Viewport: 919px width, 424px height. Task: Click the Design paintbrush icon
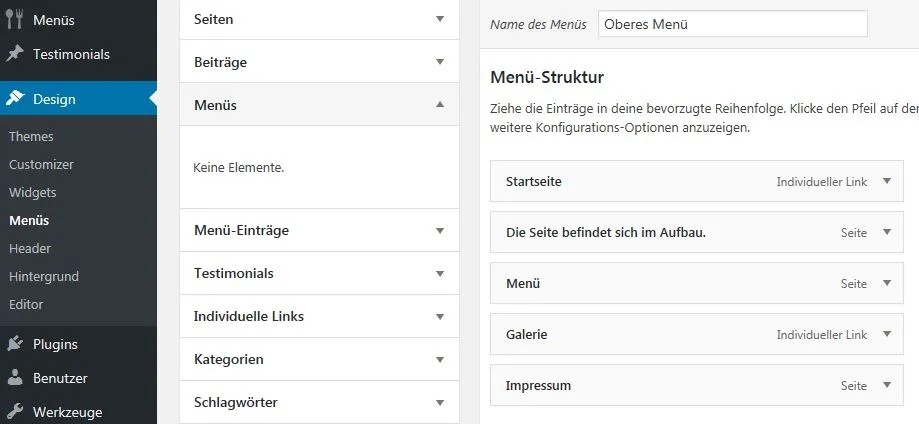(x=15, y=99)
